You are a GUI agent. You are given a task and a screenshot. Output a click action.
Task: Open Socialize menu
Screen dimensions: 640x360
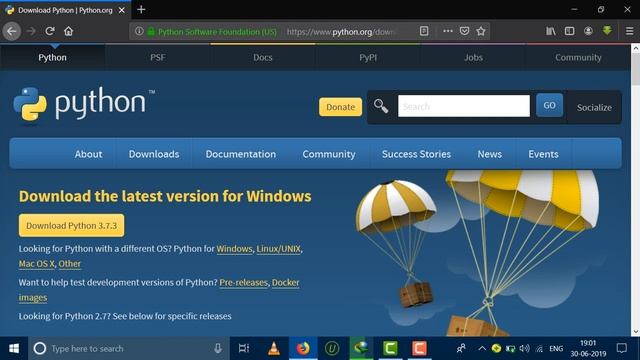click(x=594, y=107)
